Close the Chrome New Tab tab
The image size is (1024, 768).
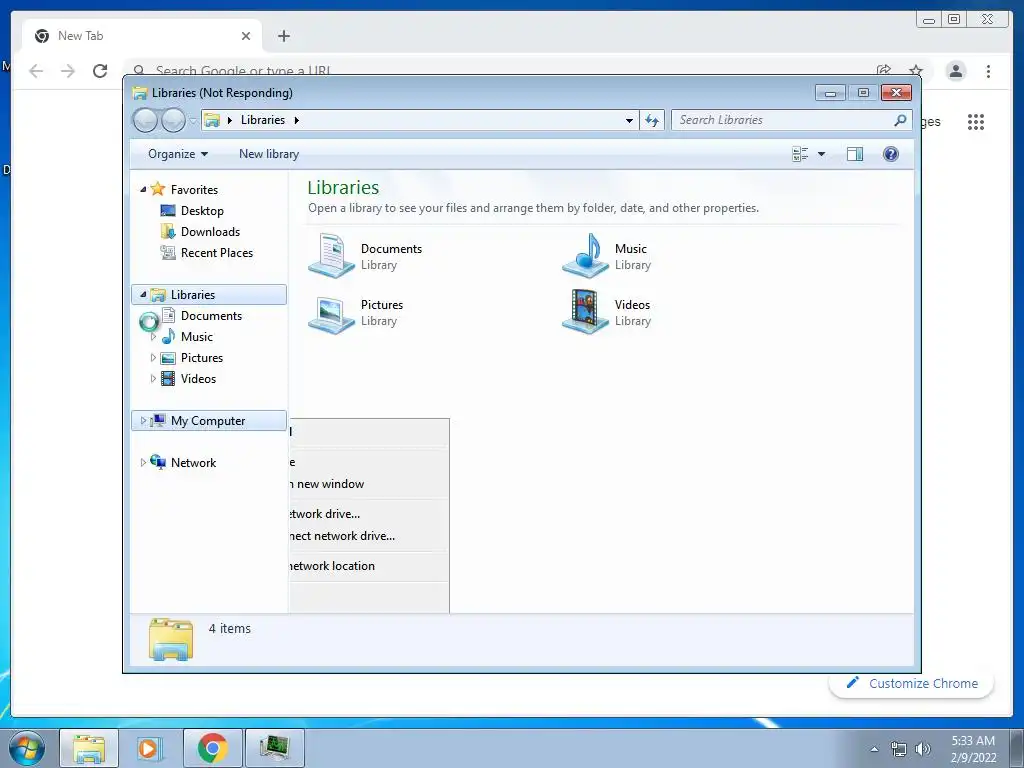tap(246, 36)
